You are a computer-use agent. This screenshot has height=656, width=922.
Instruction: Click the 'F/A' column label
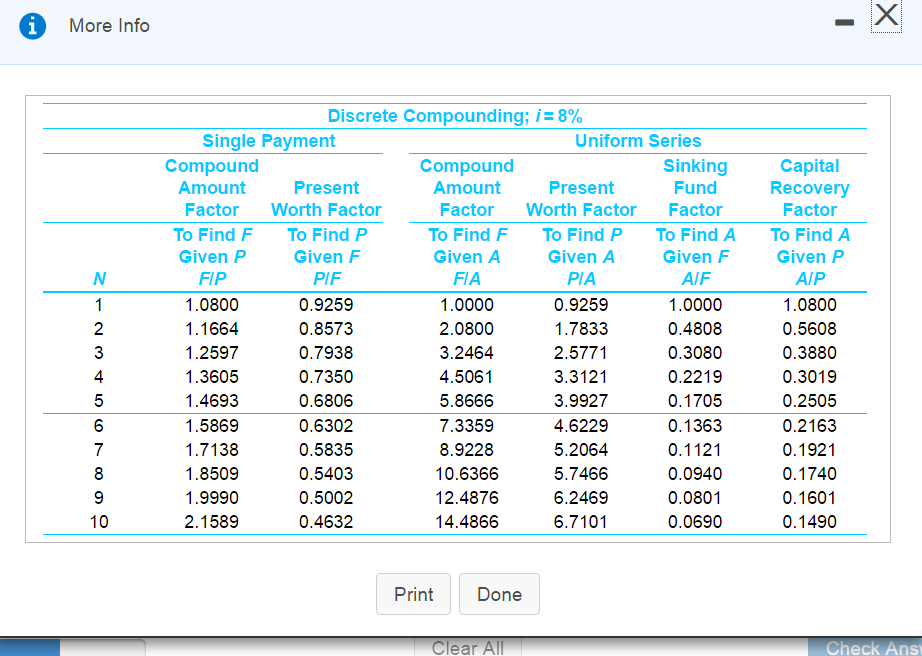click(x=467, y=279)
